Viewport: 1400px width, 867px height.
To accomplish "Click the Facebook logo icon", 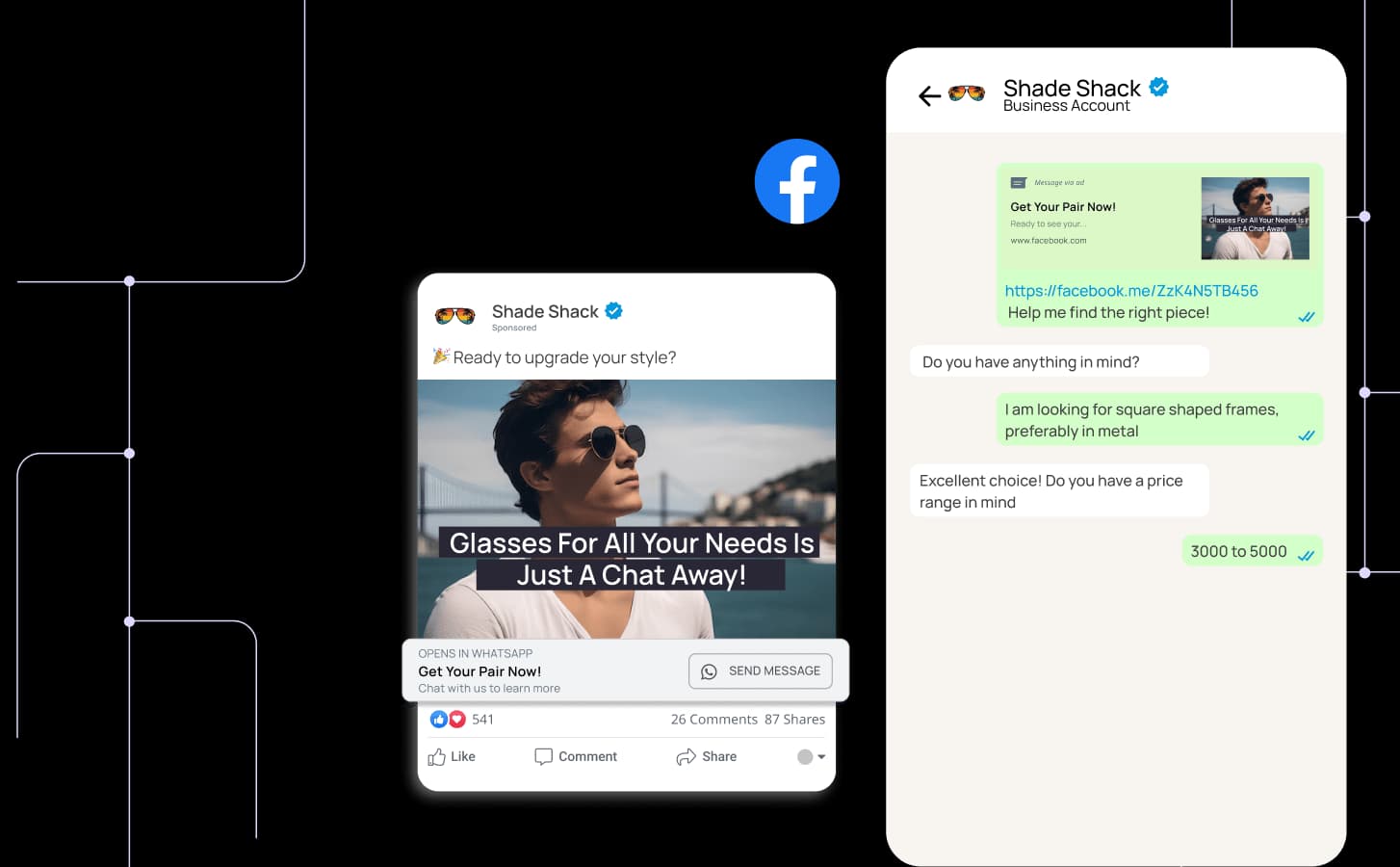I will click(x=797, y=181).
